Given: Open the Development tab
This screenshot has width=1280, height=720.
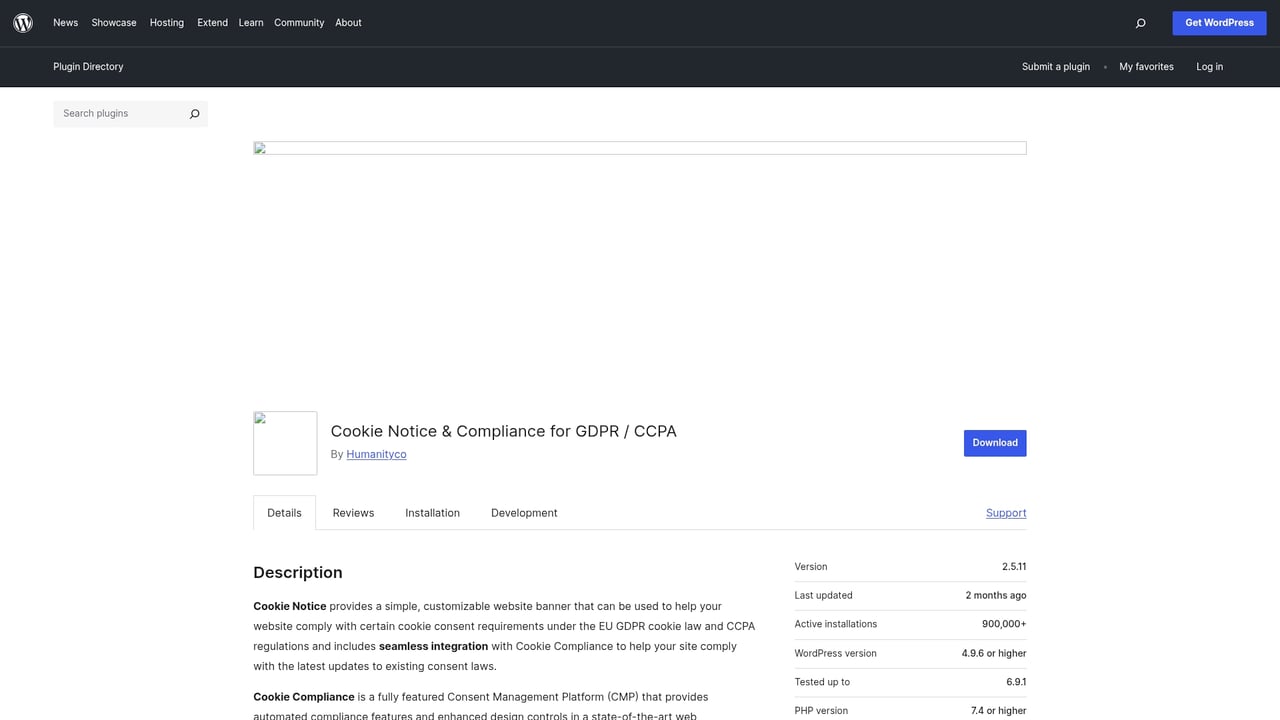Looking at the screenshot, I should 524,512.
